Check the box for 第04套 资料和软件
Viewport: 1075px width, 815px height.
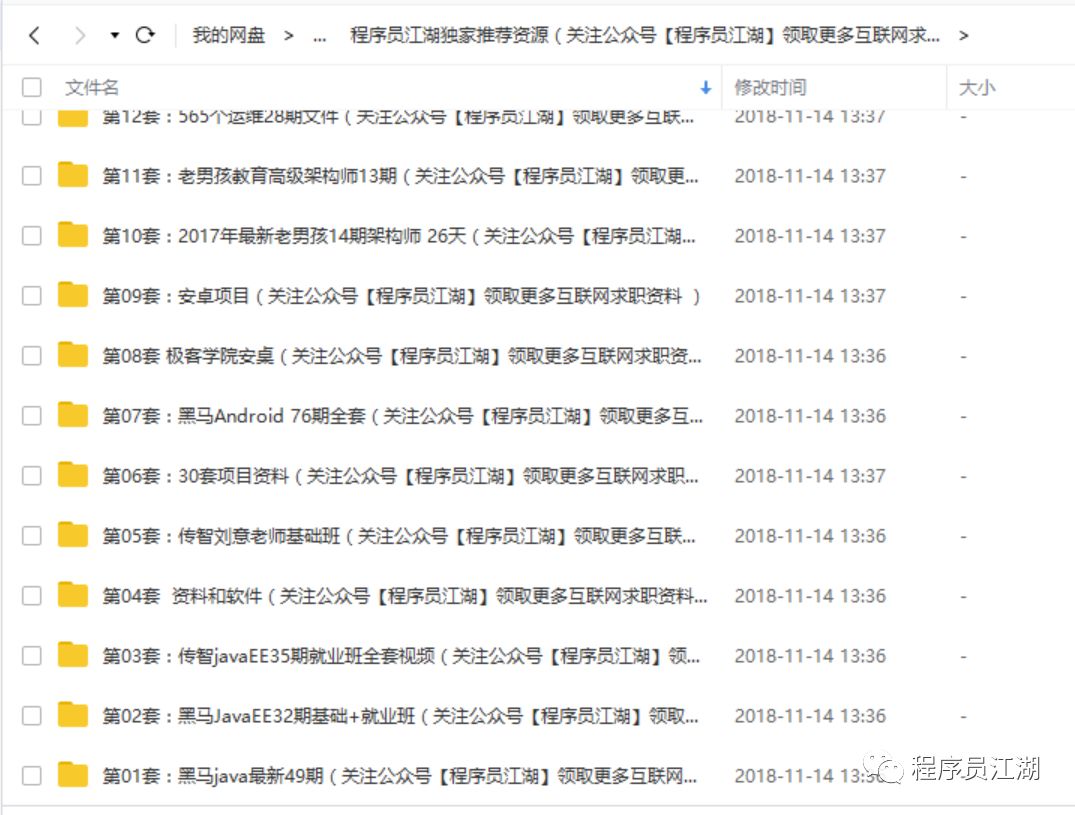(32, 596)
